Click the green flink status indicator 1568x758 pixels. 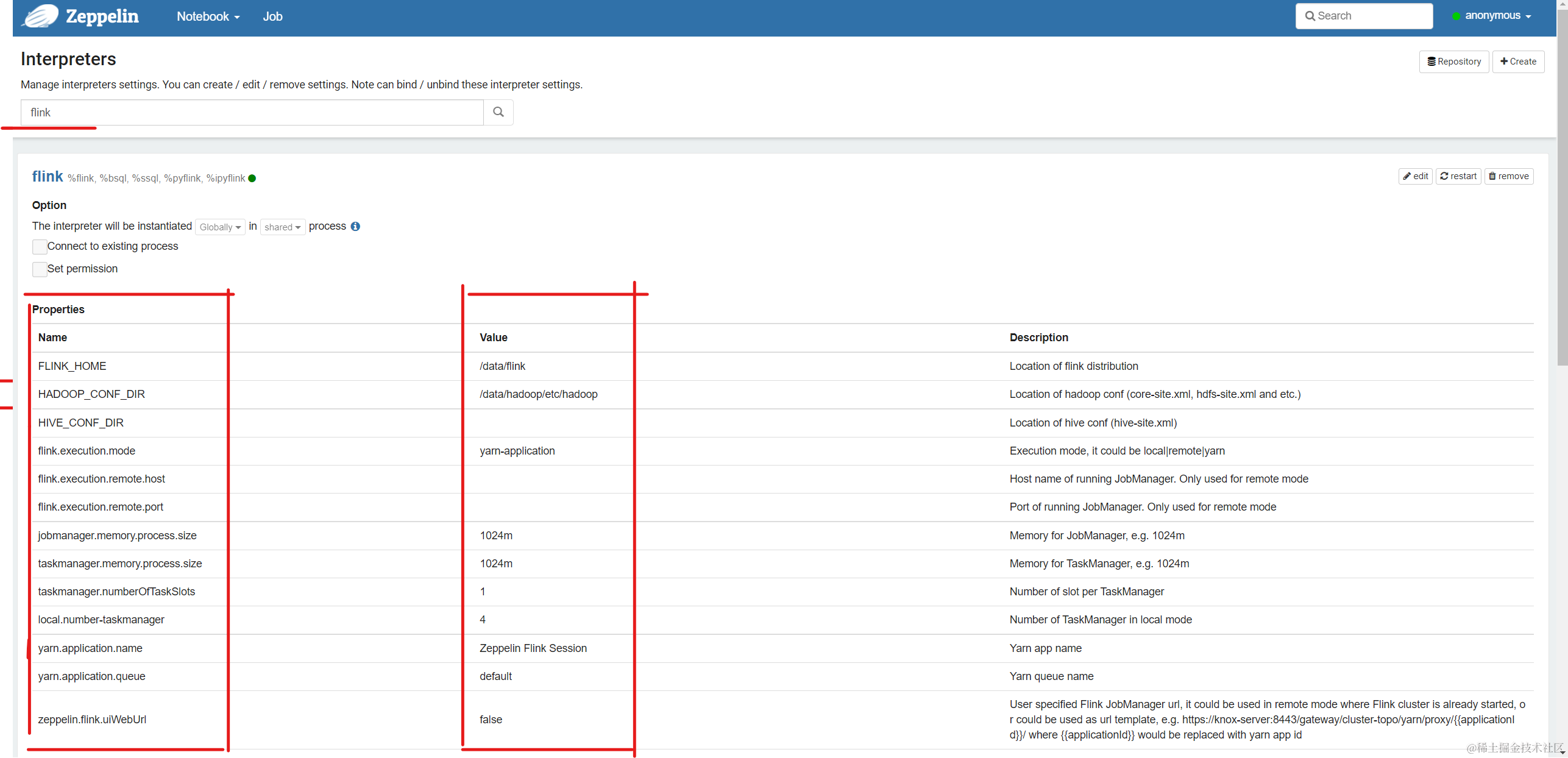click(252, 179)
